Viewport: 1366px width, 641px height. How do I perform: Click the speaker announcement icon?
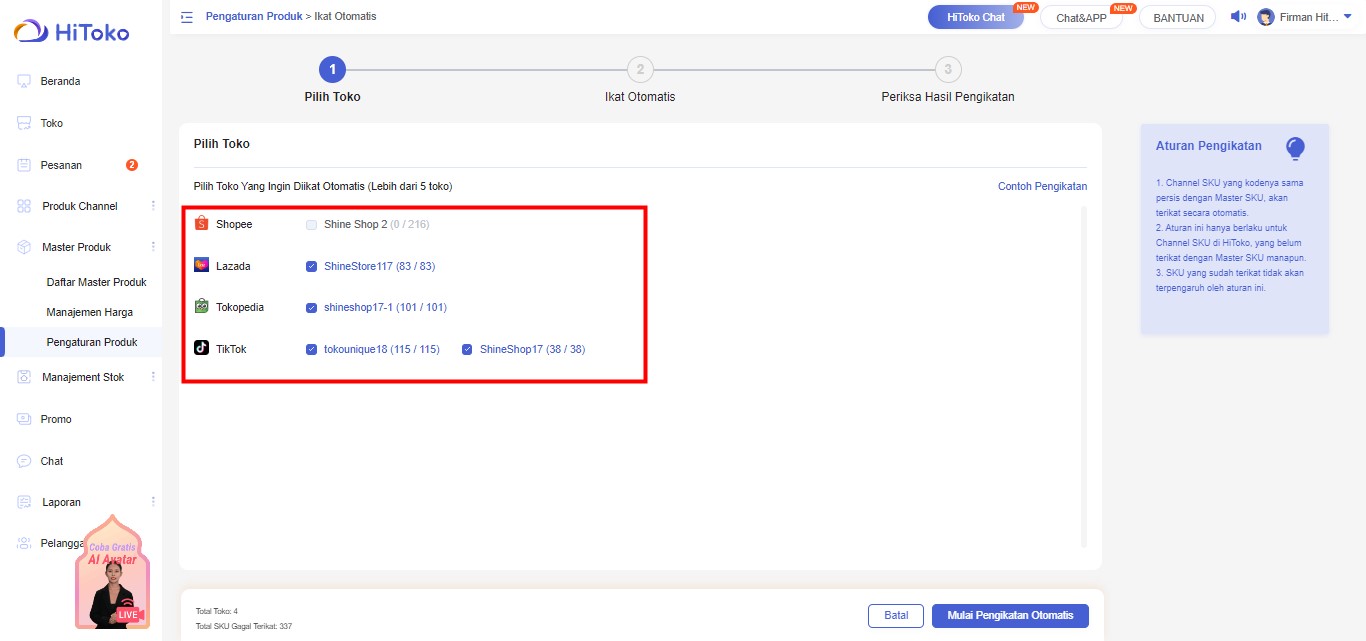point(1238,17)
